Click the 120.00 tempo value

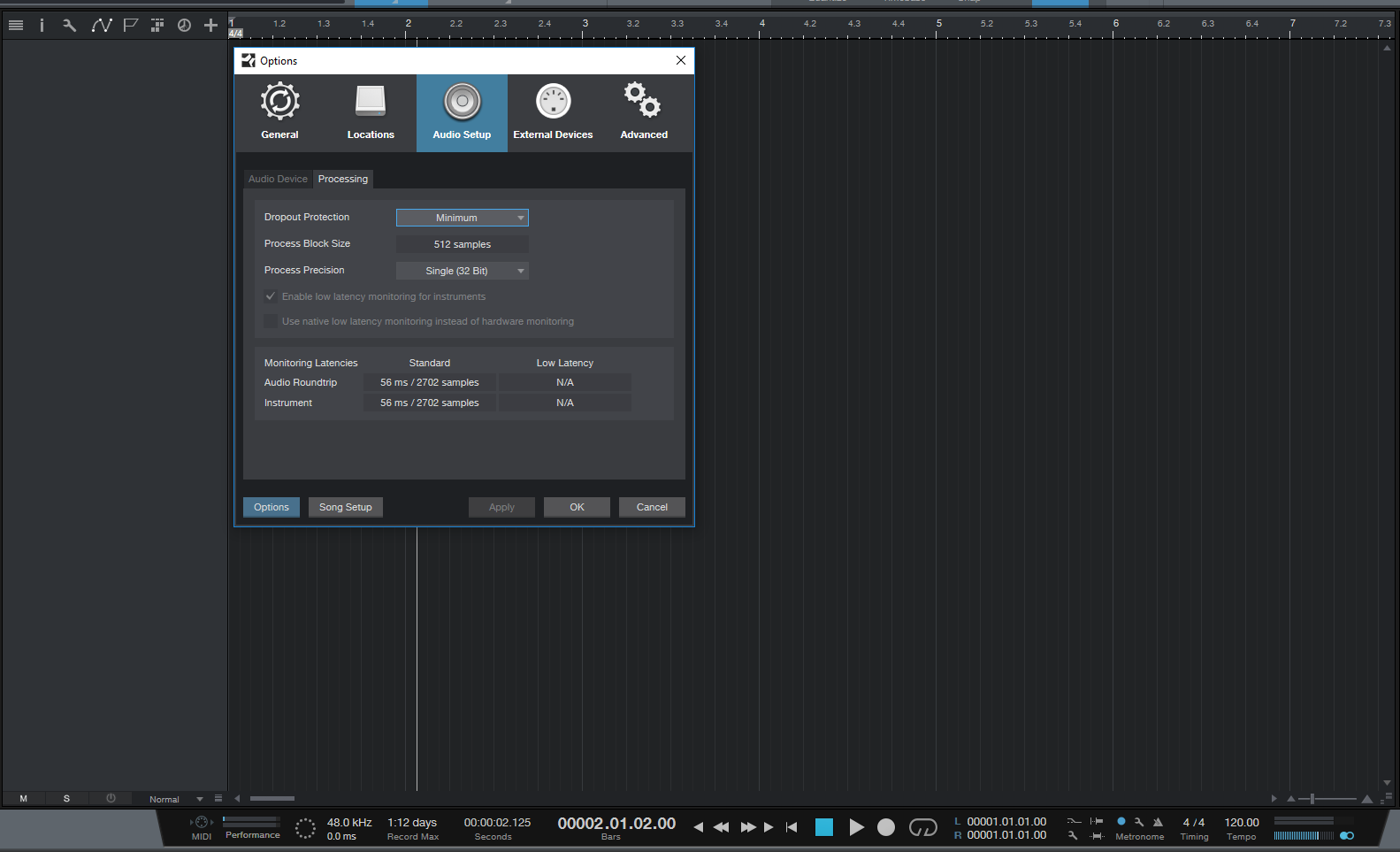[x=1242, y=823]
